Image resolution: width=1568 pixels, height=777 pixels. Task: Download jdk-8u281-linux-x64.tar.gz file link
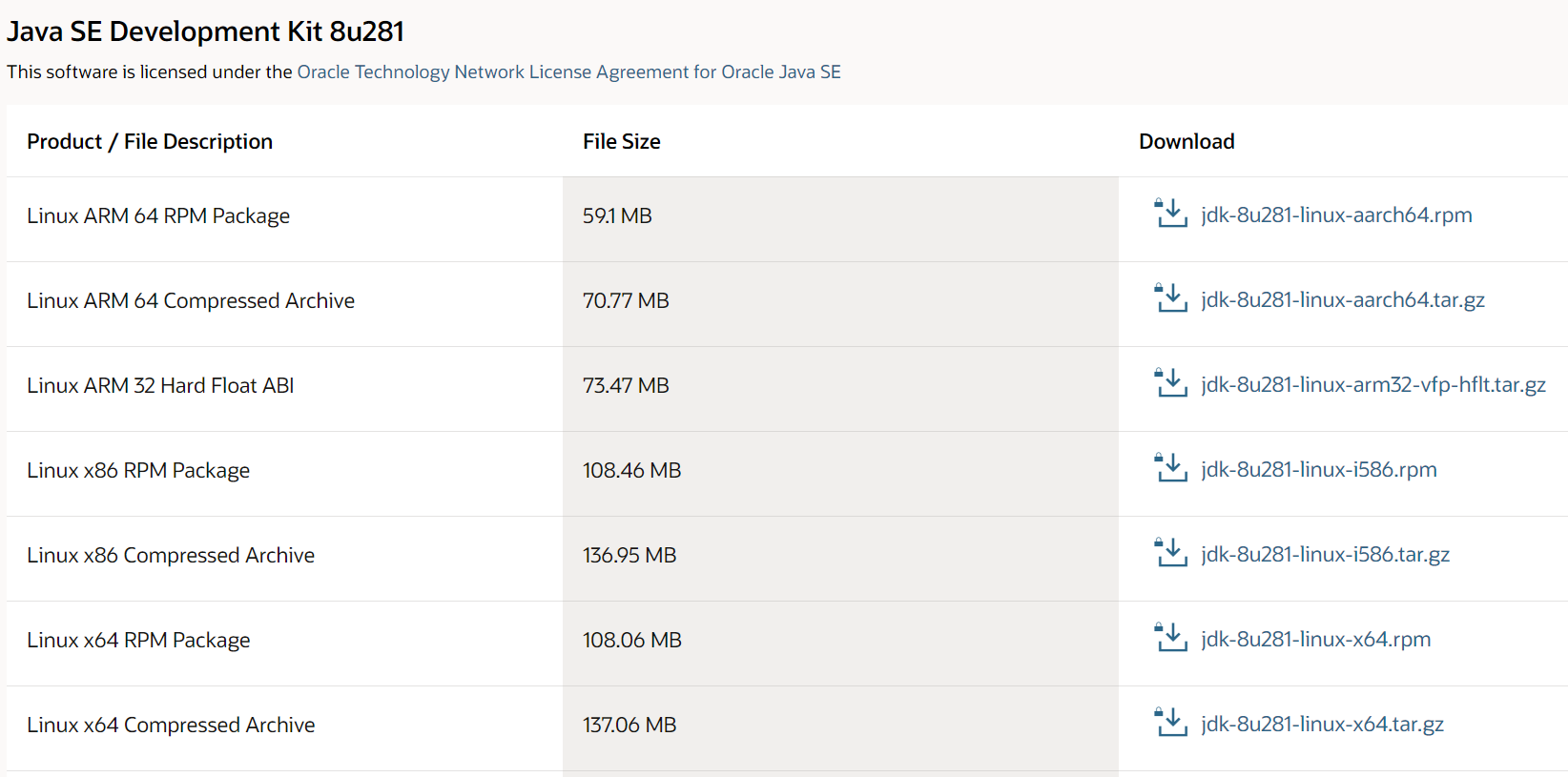click(x=1323, y=725)
